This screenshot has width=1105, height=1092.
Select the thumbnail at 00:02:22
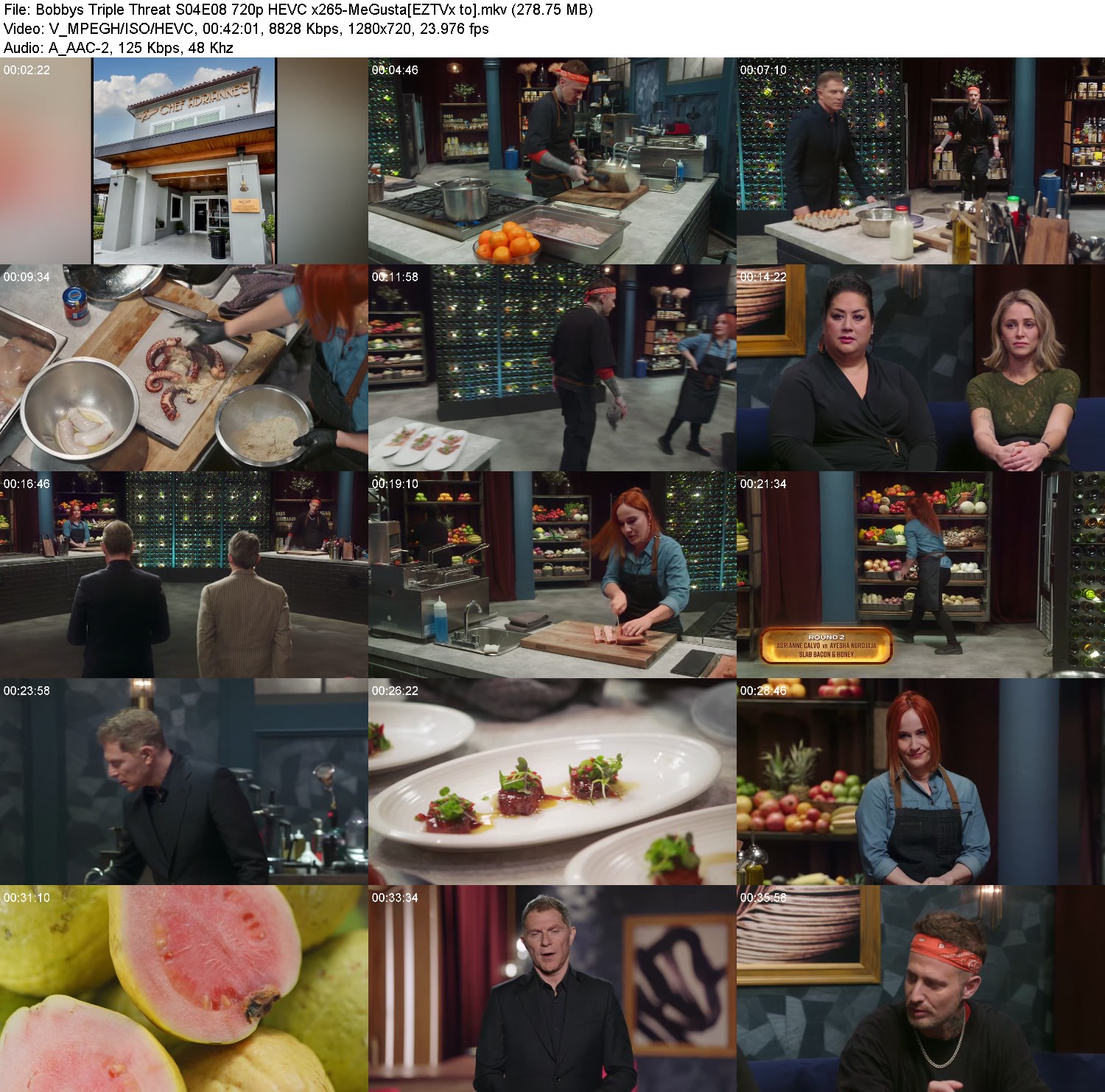point(184,161)
